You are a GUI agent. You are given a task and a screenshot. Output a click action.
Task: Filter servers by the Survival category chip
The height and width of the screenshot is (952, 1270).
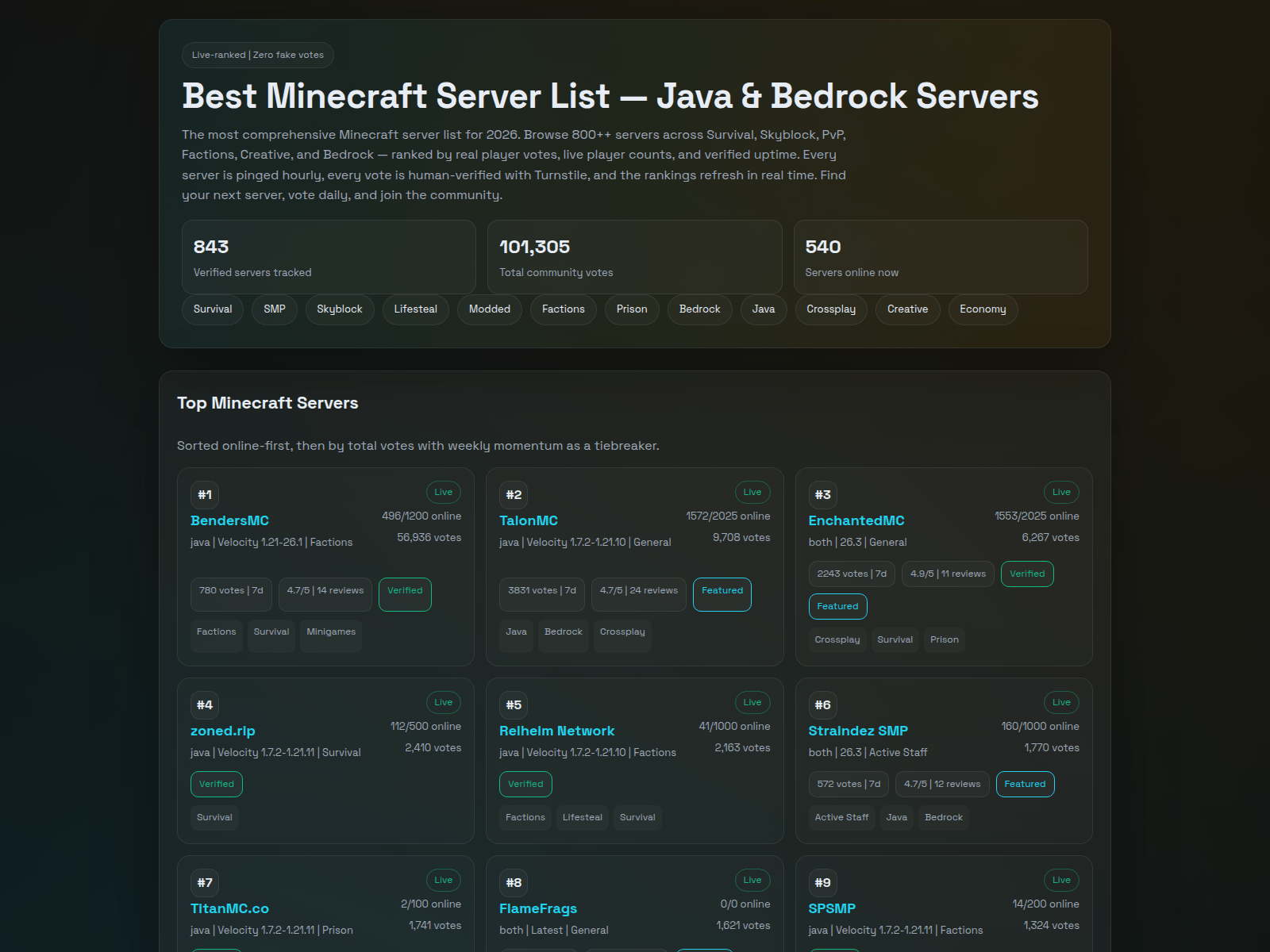212,309
